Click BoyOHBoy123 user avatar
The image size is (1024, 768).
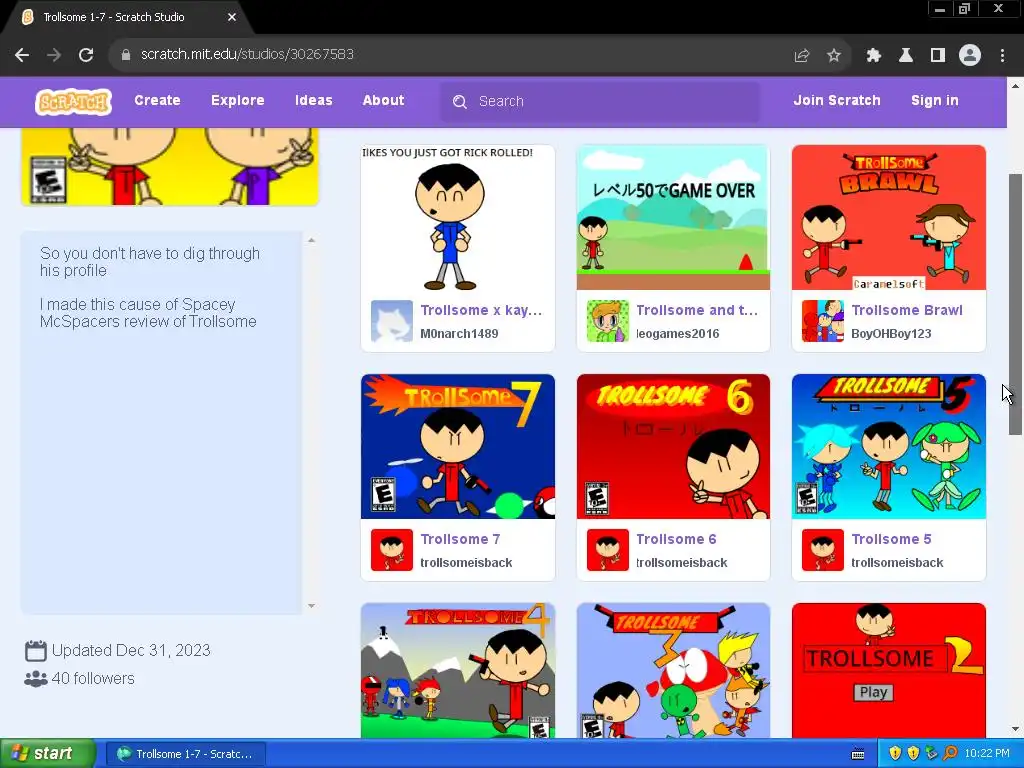[823, 321]
